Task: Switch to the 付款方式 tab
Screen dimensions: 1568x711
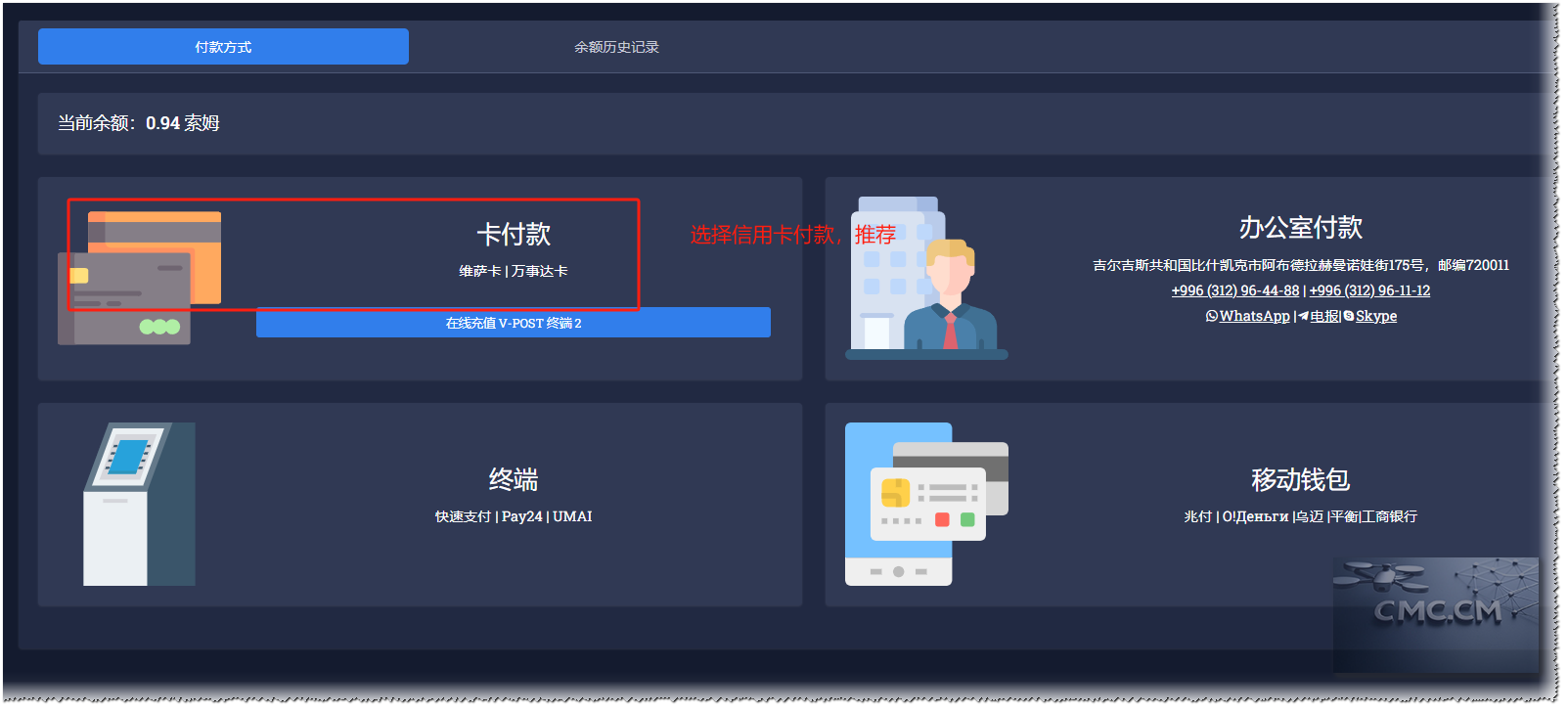Action: pos(223,47)
